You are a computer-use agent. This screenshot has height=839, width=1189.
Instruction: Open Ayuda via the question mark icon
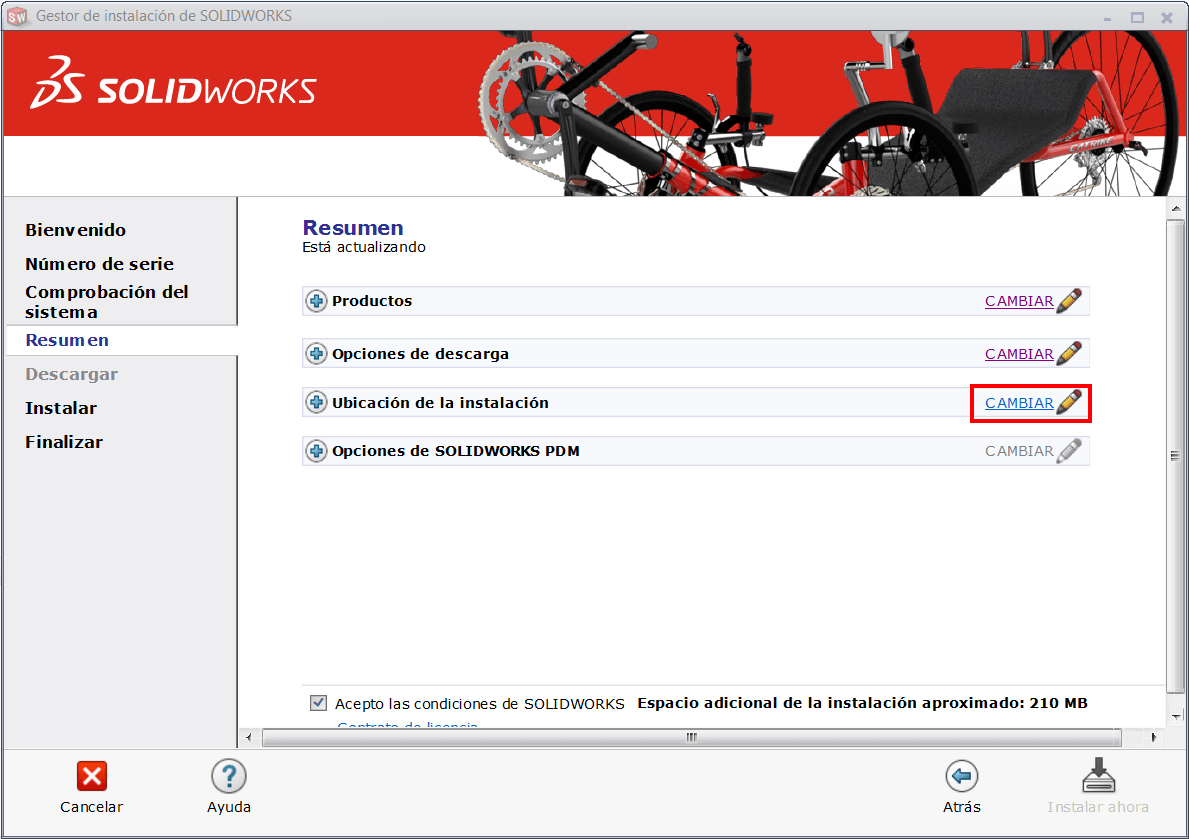[x=228, y=776]
